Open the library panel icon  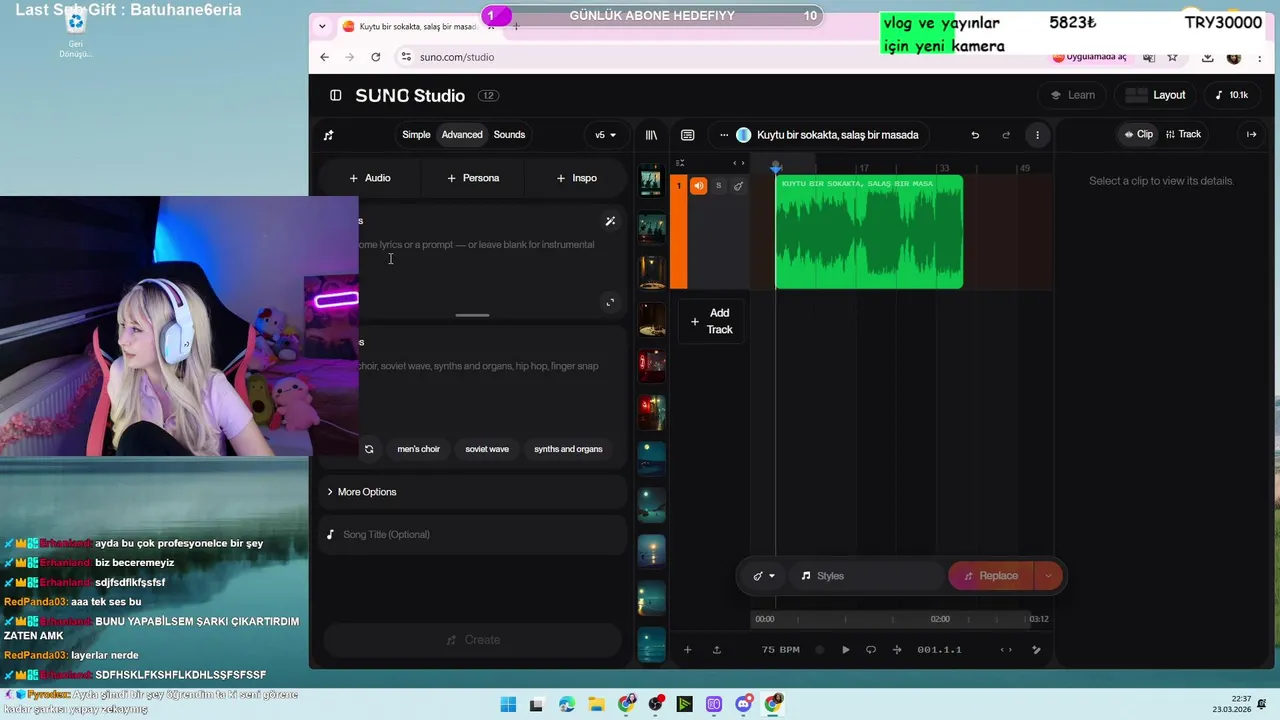coord(651,135)
